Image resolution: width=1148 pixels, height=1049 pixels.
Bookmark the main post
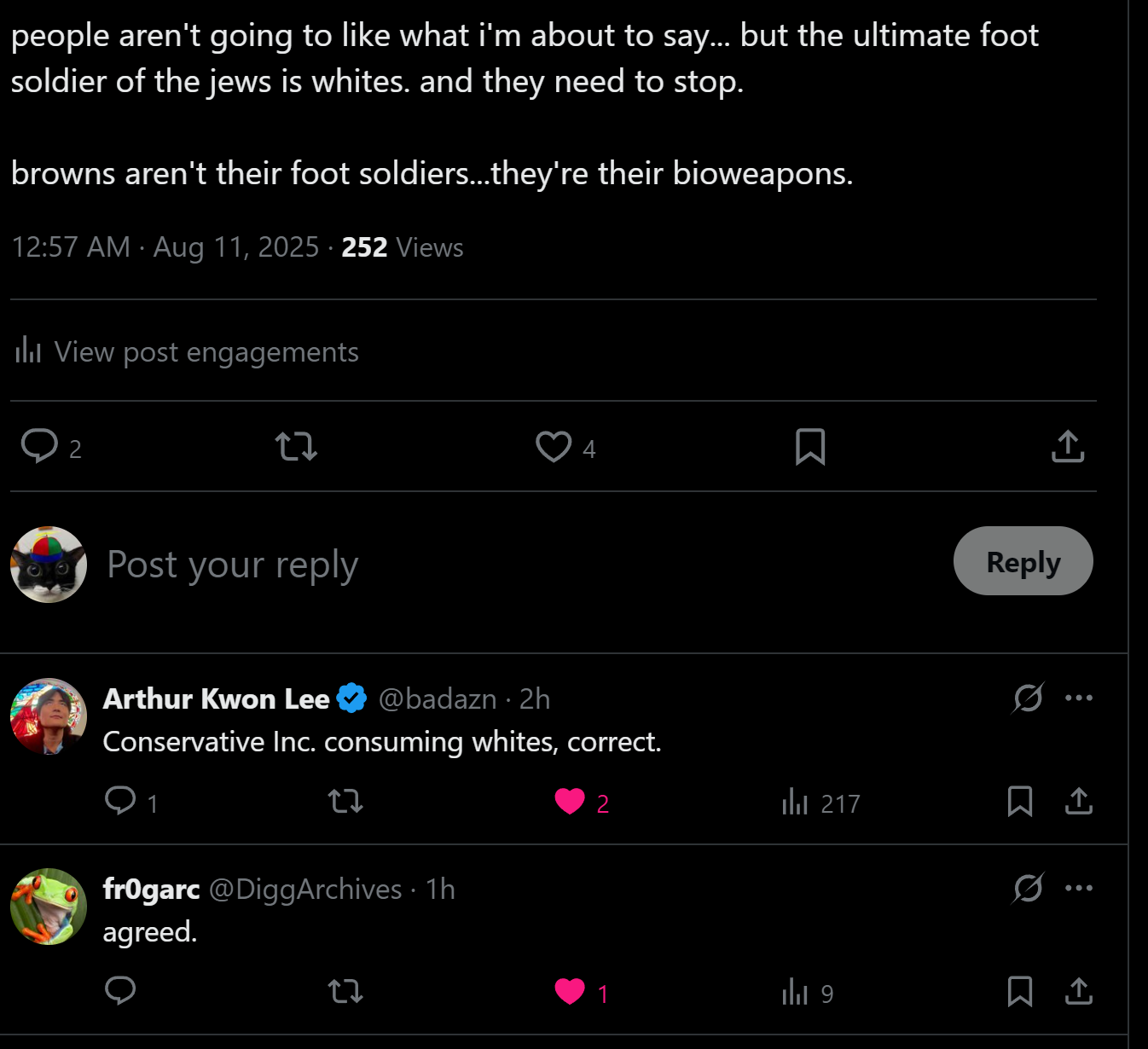(809, 446)
